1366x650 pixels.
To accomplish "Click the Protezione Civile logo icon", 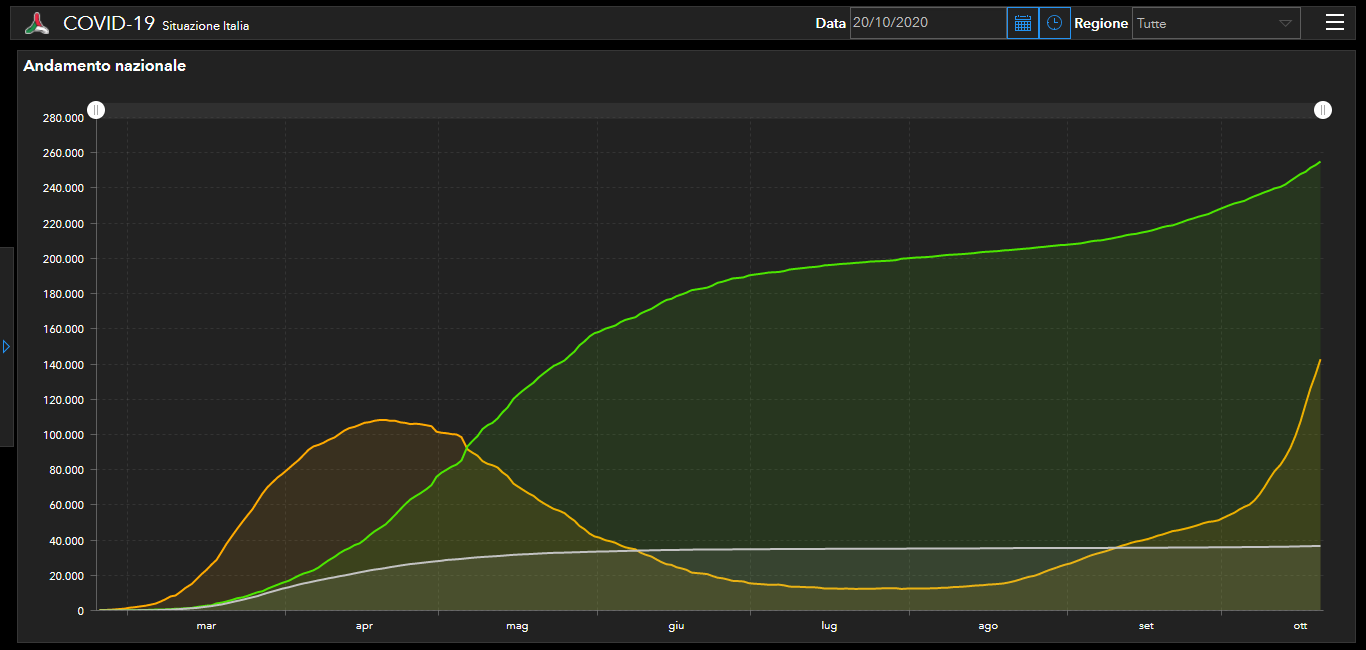I will point(37,23).
